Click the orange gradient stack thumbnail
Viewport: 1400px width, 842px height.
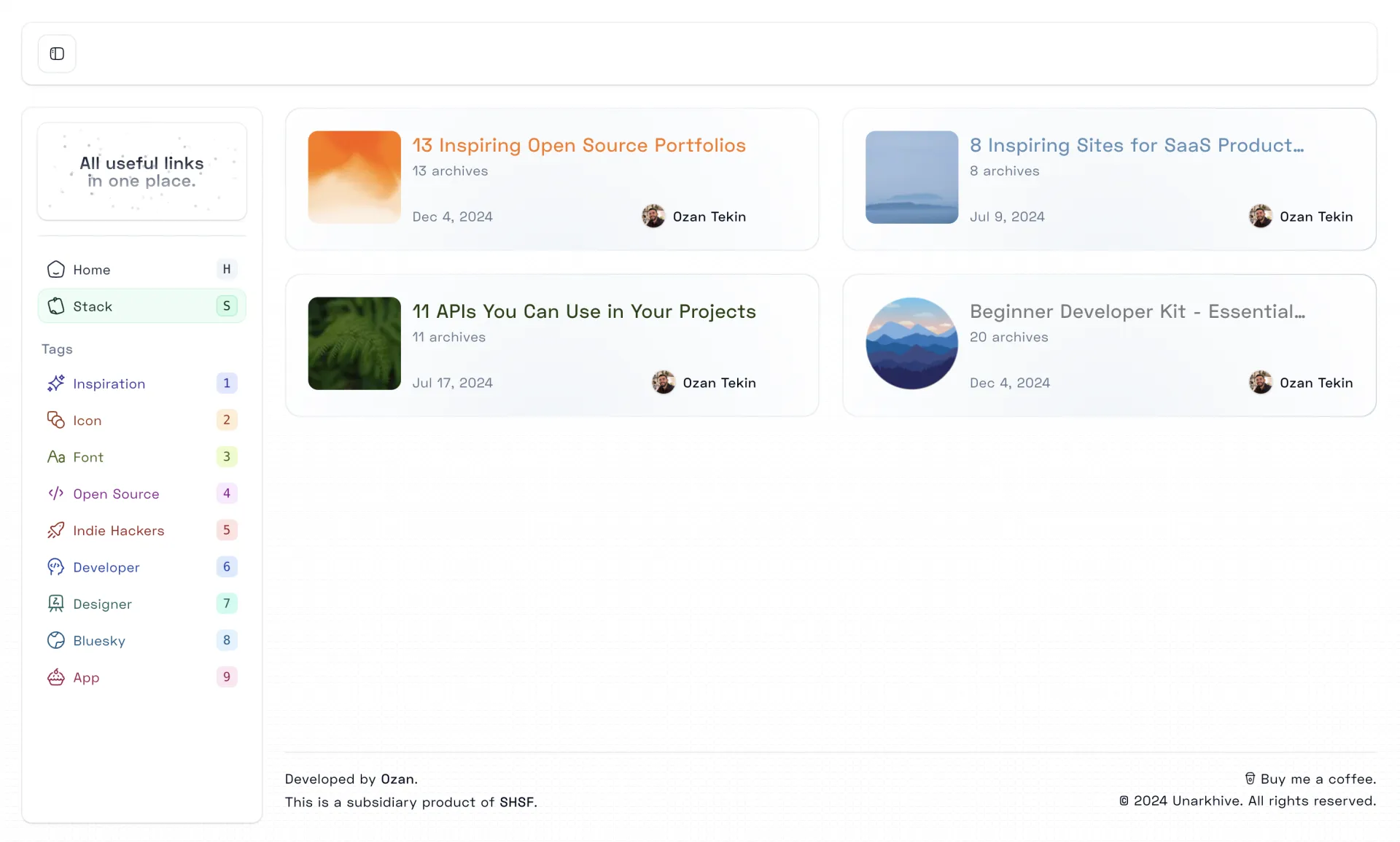coord(354,177)
